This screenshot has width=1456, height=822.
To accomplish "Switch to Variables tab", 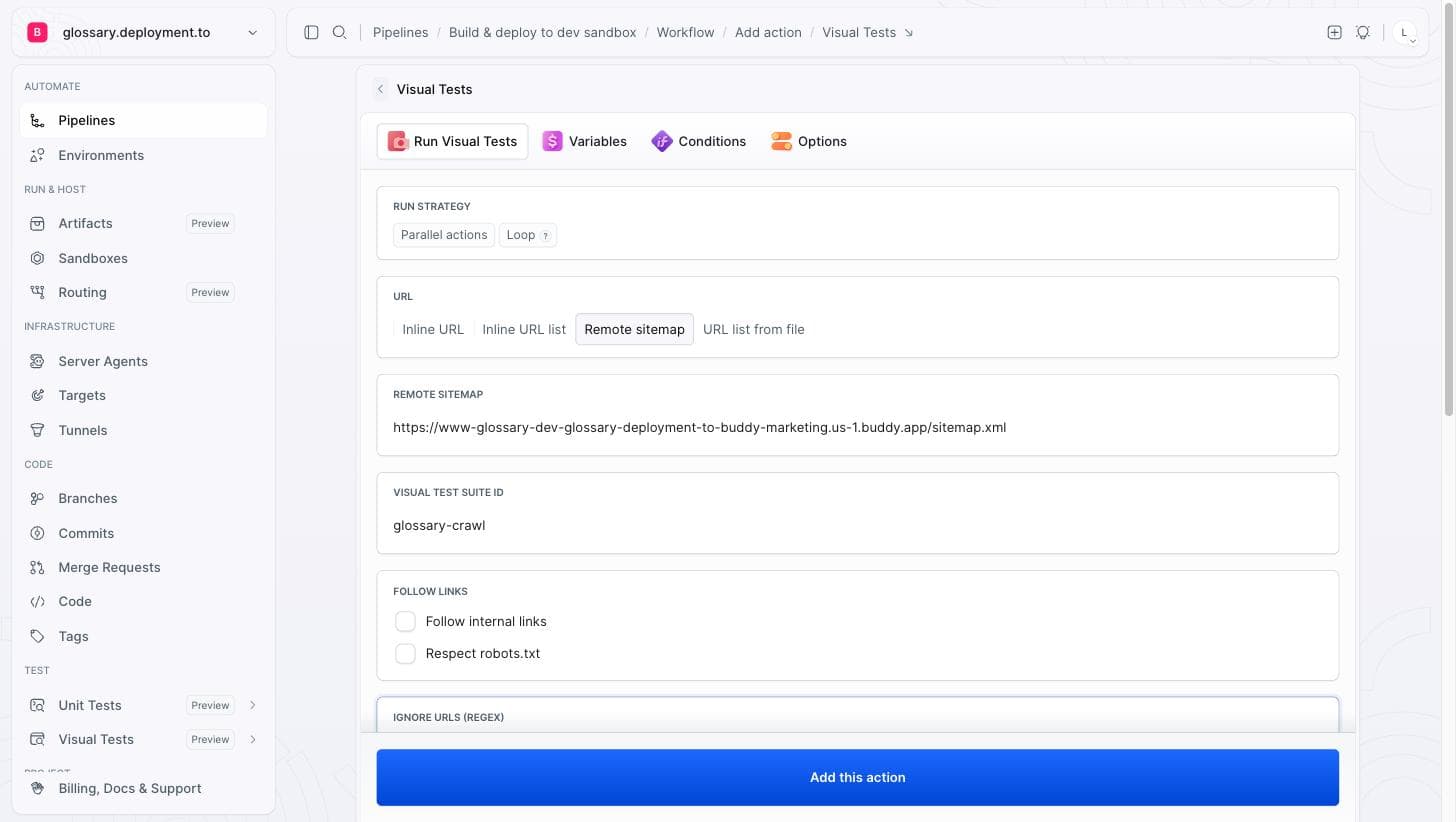I will click(x=584, y=141).
